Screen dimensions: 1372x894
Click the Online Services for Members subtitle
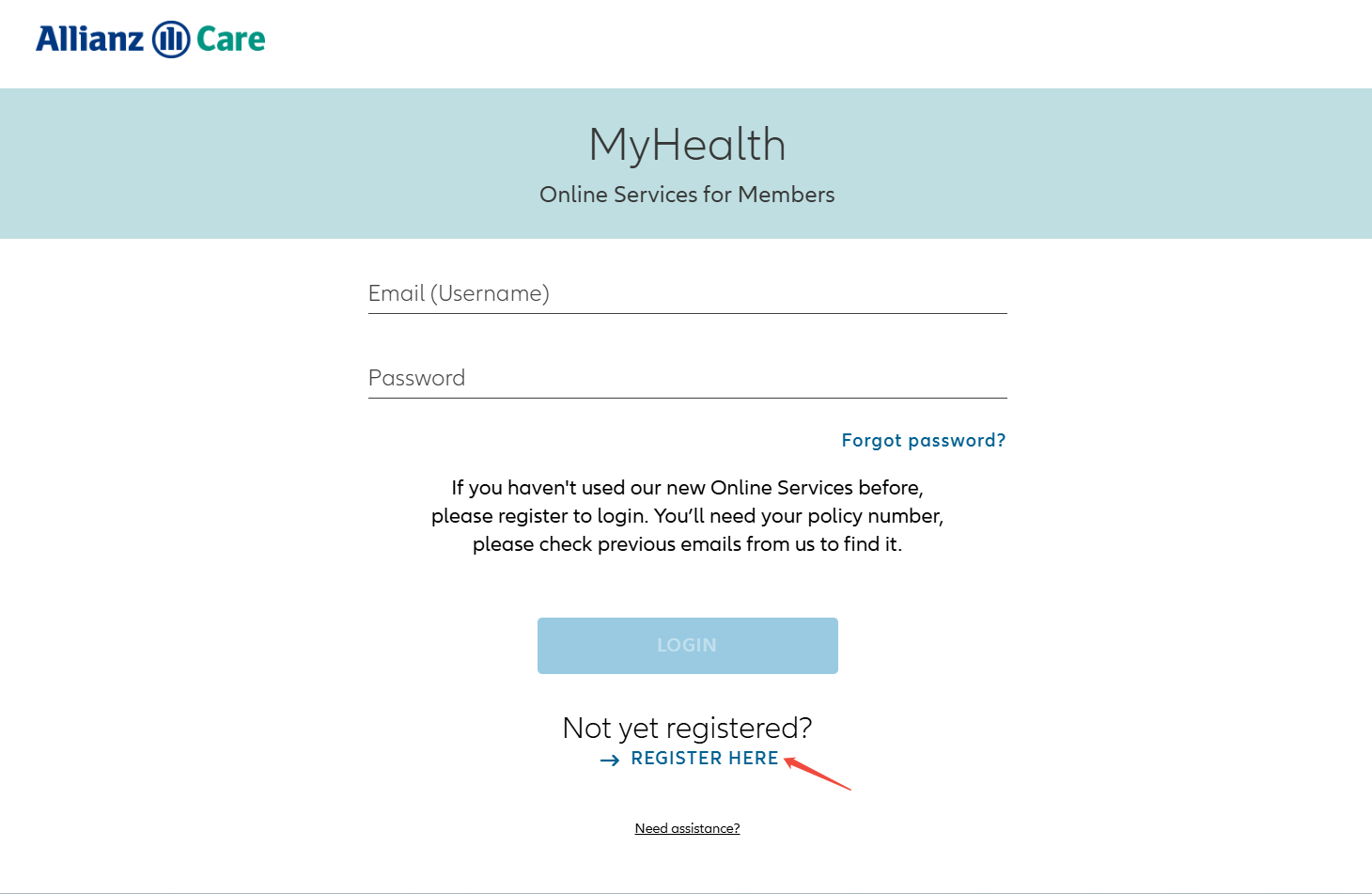(x=687, y=195)
